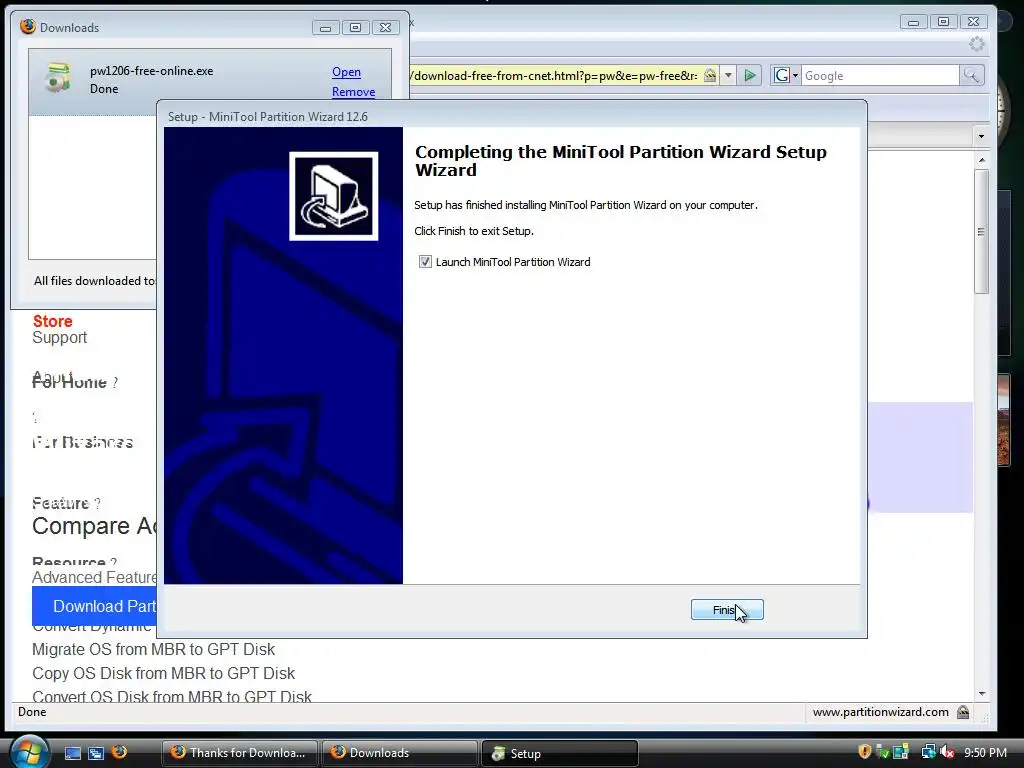1024x768 pixels.
Task: Click Show Desktop quick launch icon
Action: pyautogui.click(x=72, y=753)
